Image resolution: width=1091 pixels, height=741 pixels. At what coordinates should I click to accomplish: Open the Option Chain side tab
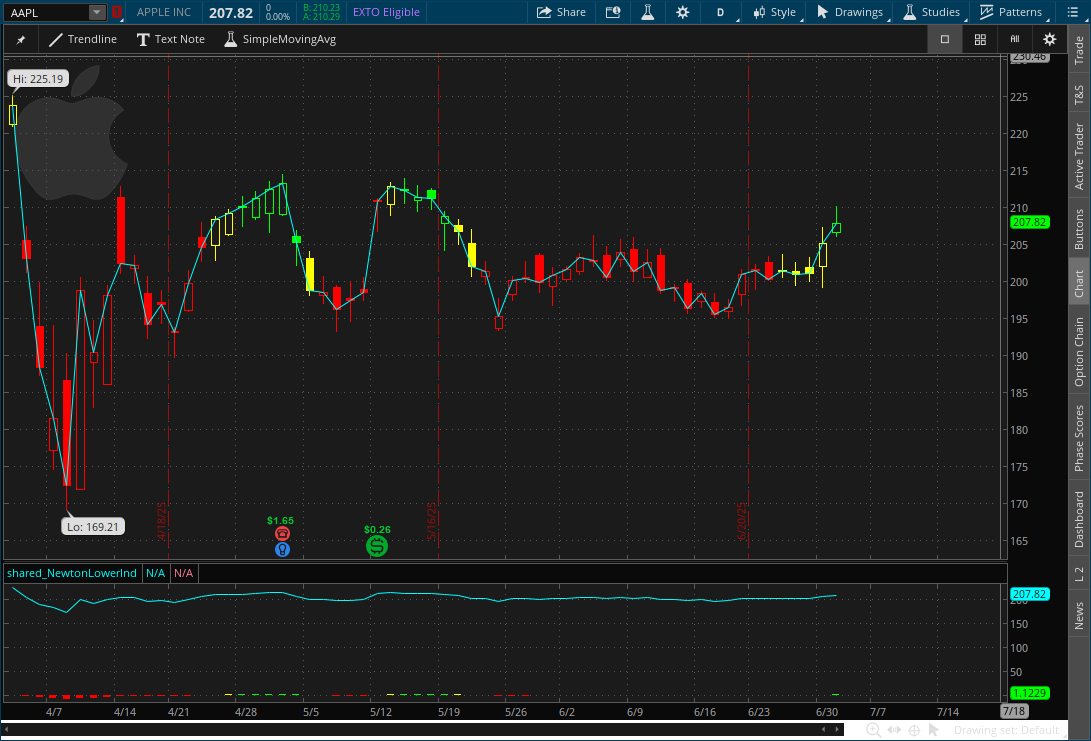tap(1079, 352)
